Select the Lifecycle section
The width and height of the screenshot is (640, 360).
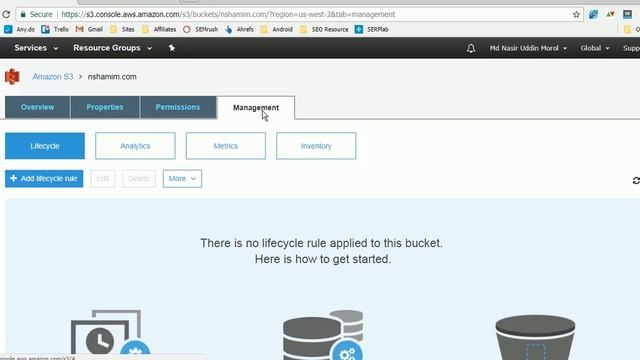(45, 146)
